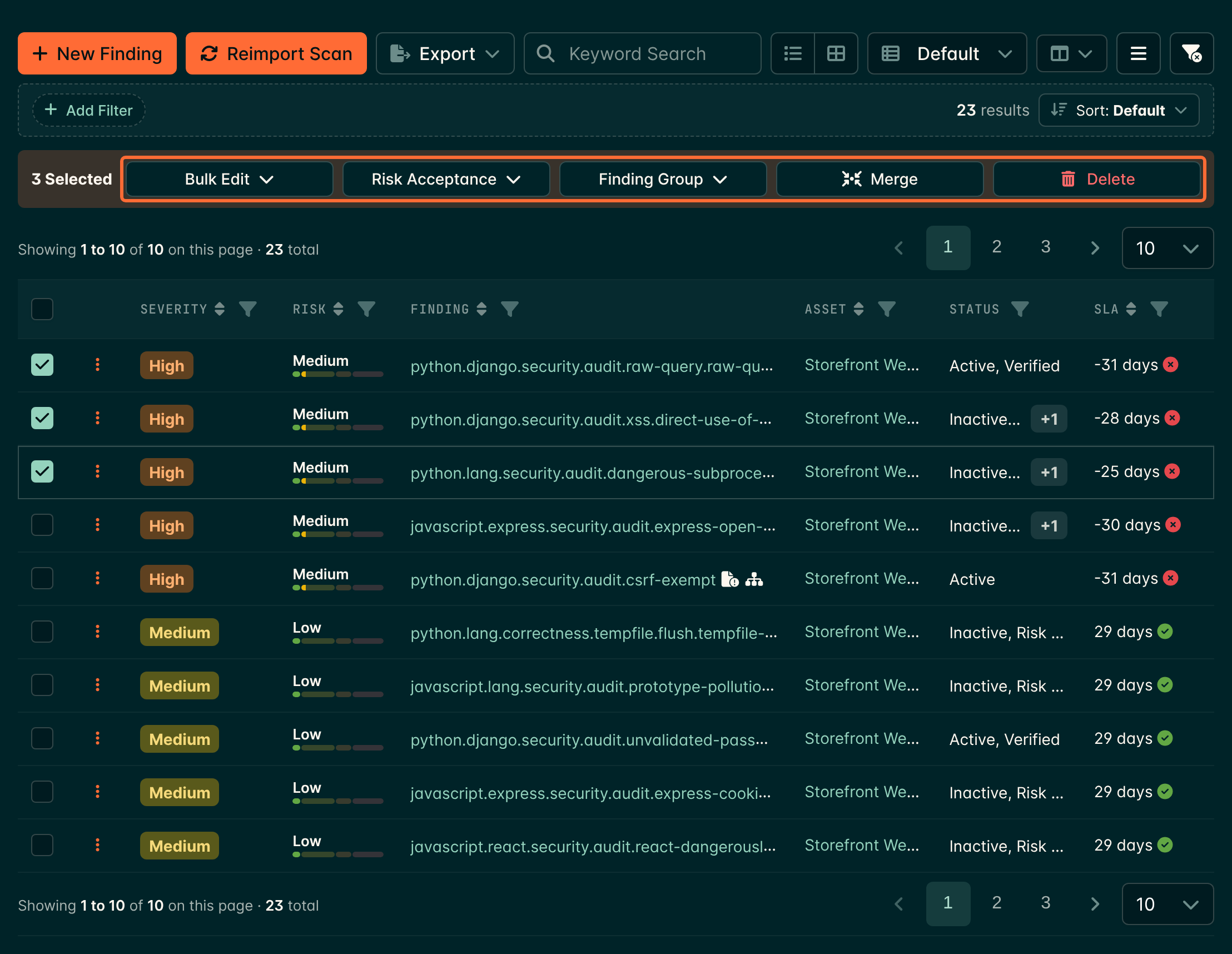1232x954 pixels.
Task: Click the Finding column filter icon
Action: click(509, 309)
